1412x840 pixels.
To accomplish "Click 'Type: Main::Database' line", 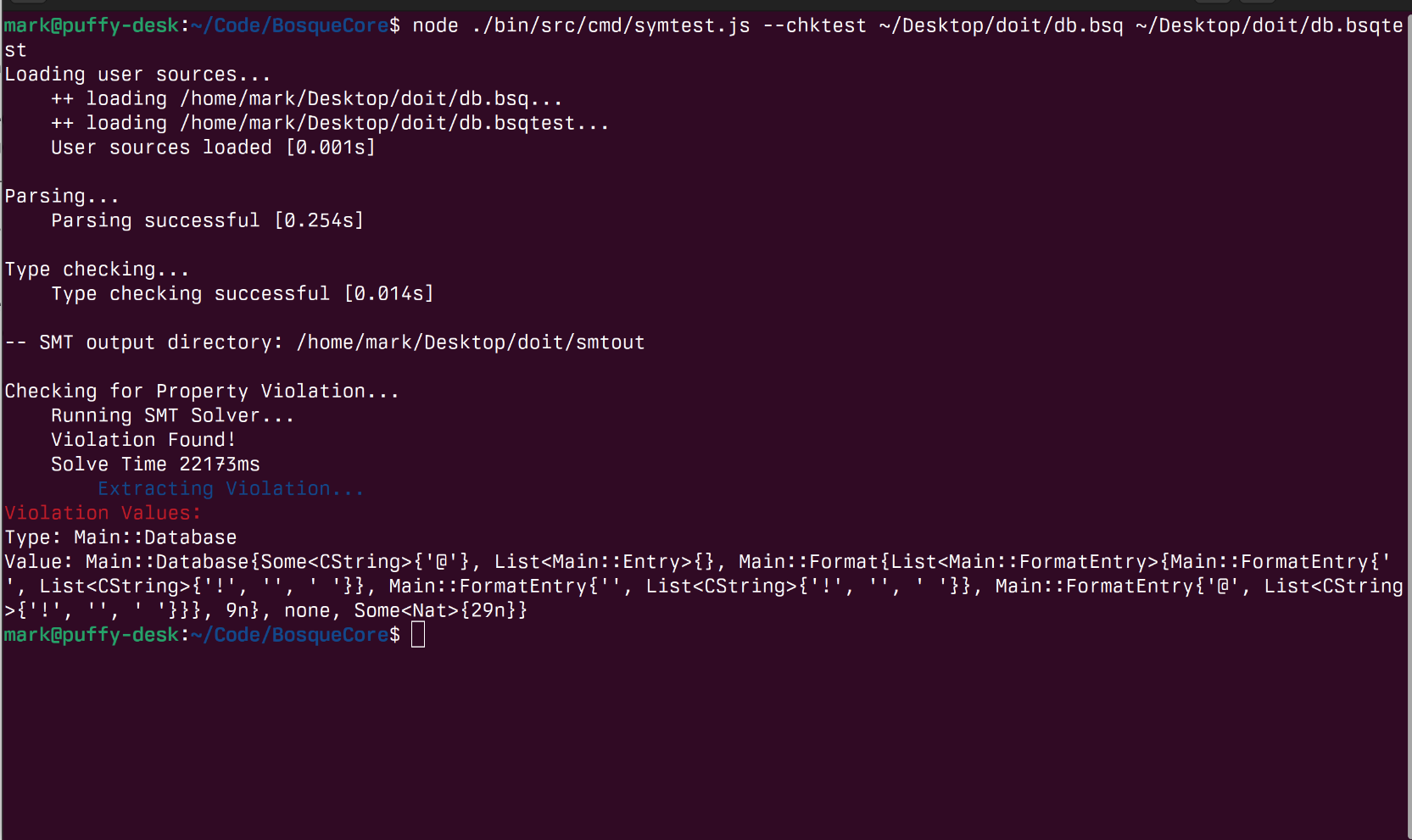I will (120, 537).
